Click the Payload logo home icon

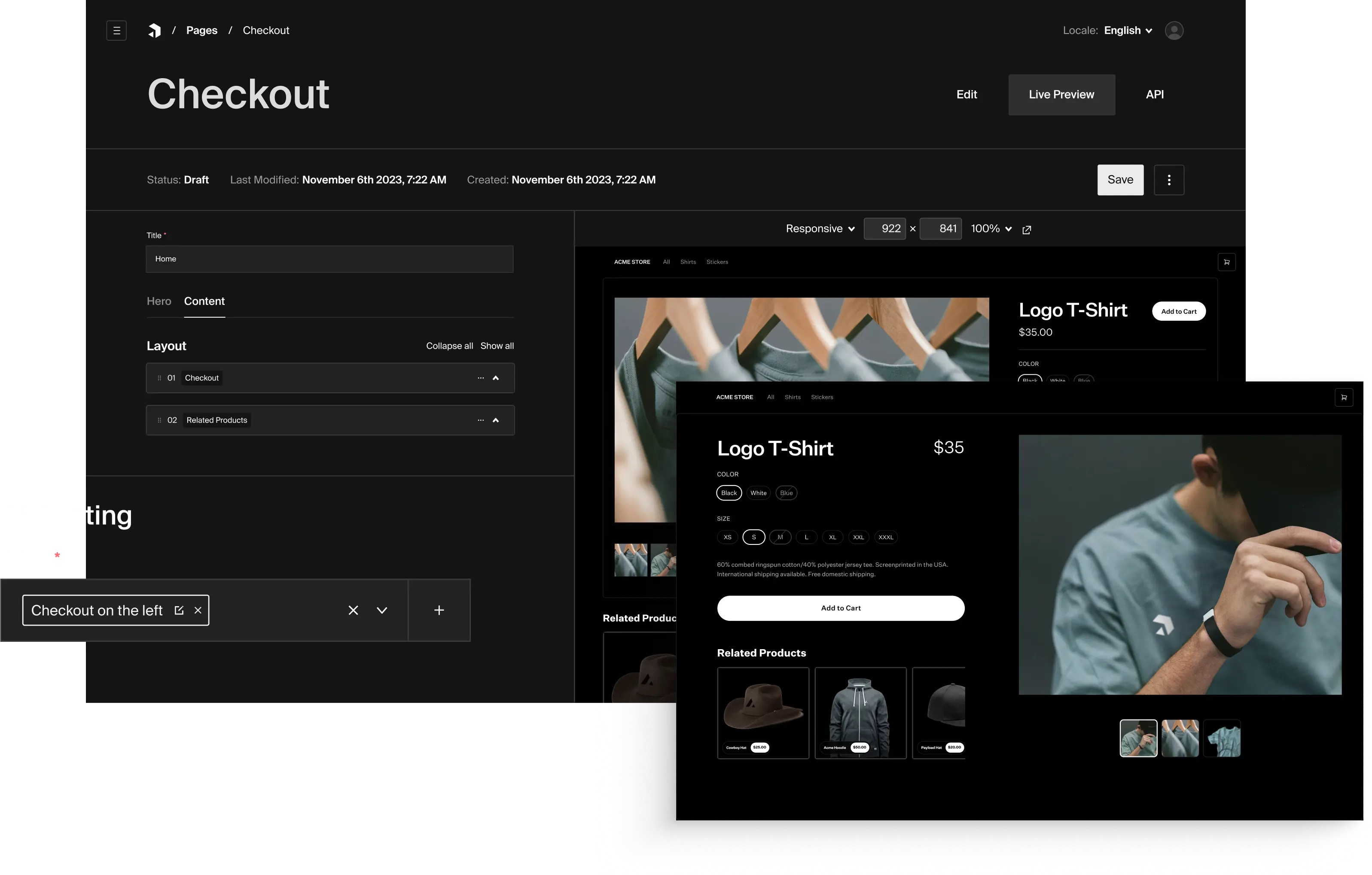click(154, 30)
